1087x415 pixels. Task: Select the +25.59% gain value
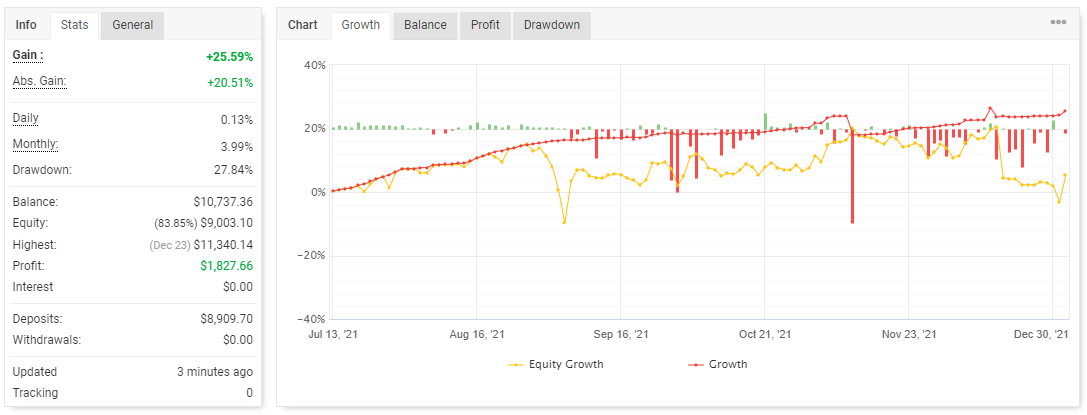(229, 58)
